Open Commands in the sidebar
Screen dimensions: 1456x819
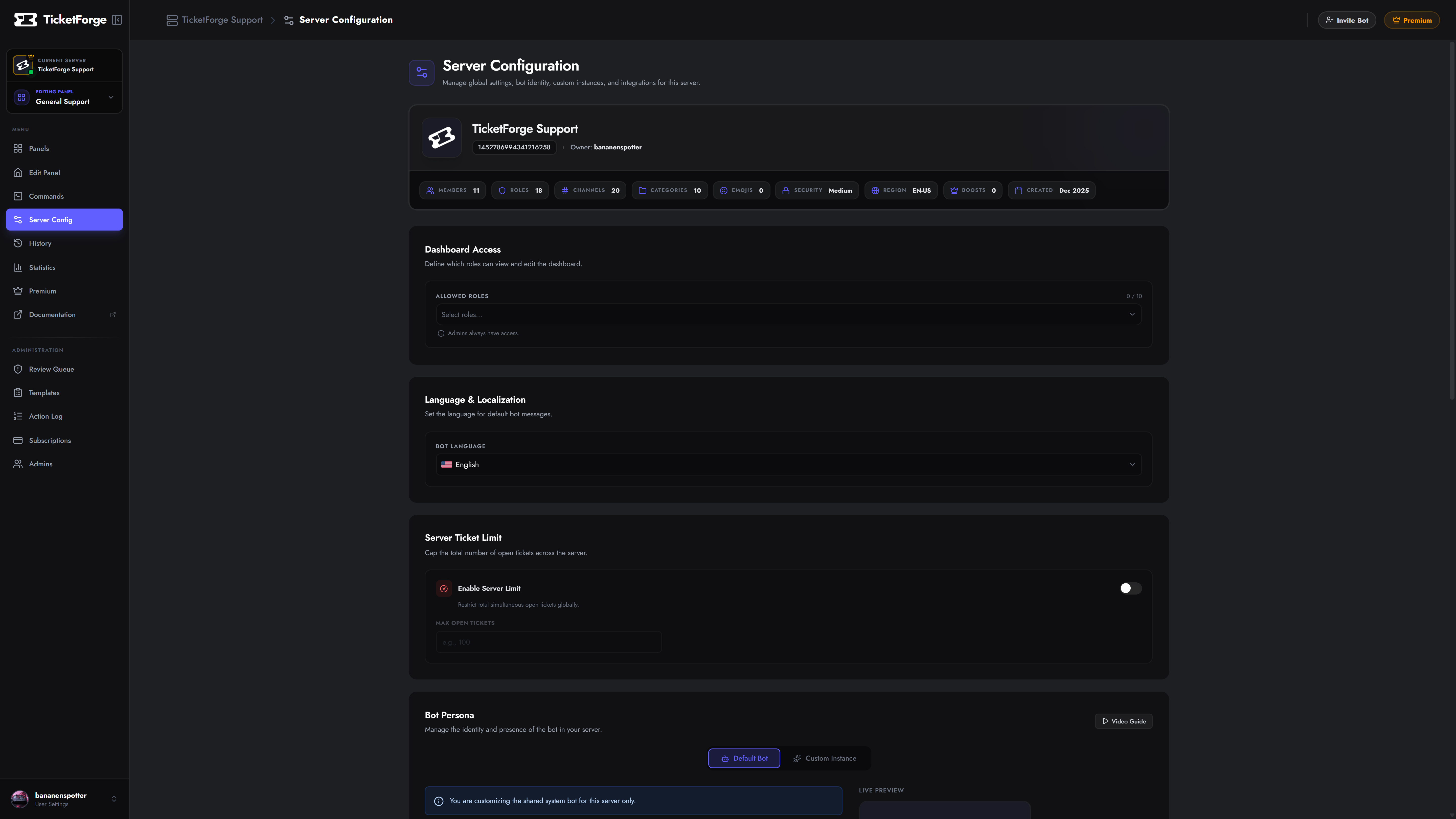(x=64, y=196)
